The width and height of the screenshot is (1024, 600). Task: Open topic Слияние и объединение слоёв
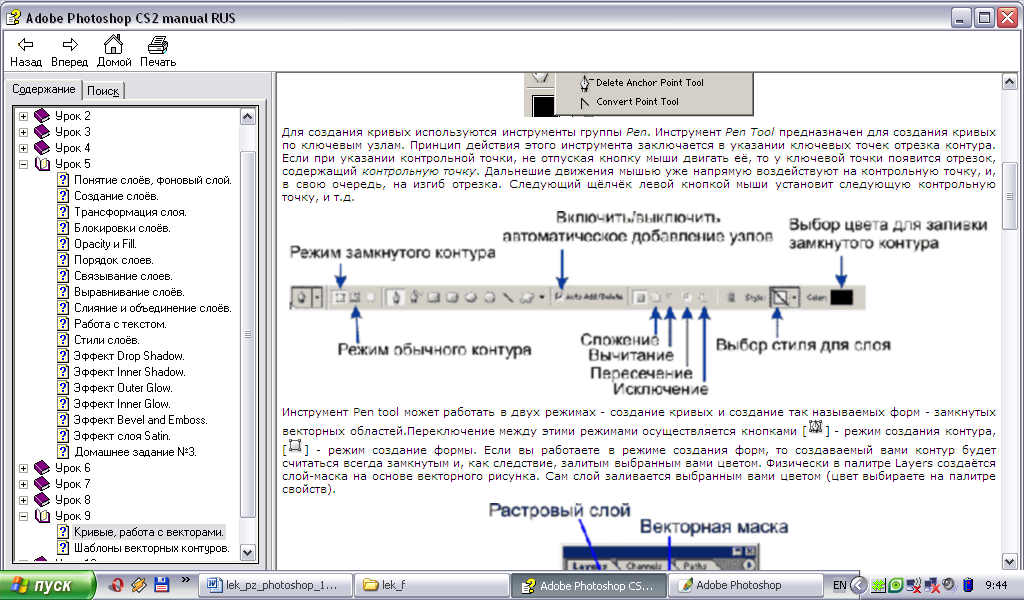coord(153,308)
